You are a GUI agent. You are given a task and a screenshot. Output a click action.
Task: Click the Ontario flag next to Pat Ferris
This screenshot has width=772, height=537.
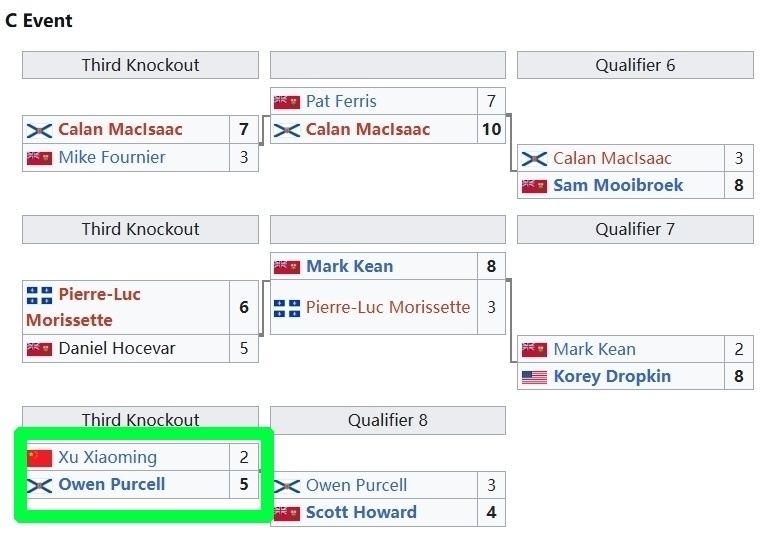(286, 102)
